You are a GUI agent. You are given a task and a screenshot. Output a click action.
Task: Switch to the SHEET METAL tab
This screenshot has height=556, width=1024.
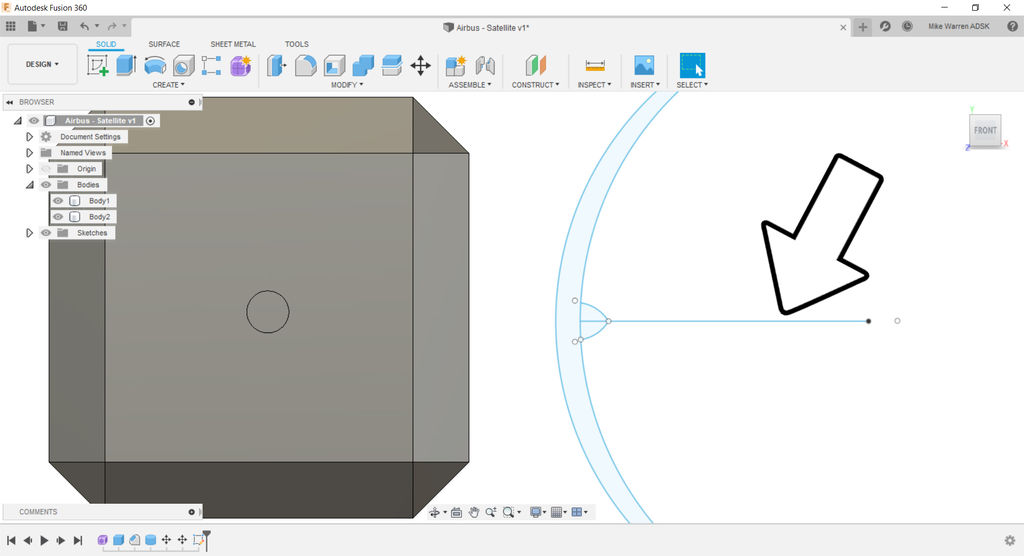pyautogui.click(x=233, y=44)
